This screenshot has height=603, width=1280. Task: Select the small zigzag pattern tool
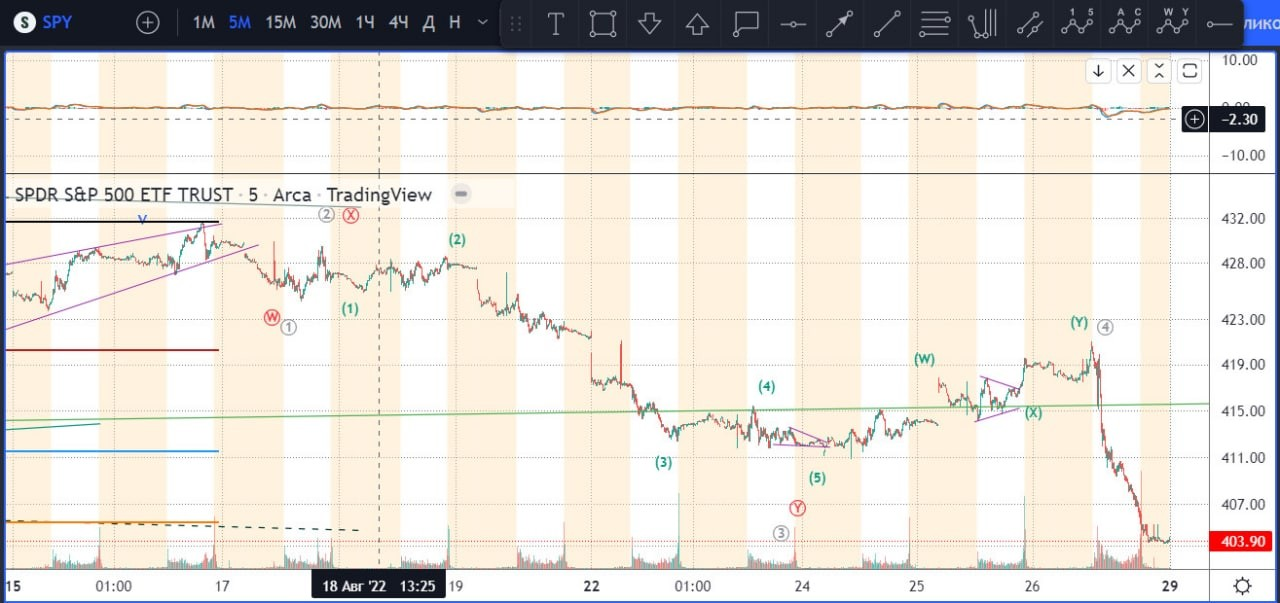pyautogui.click(x=1030, y=23)
